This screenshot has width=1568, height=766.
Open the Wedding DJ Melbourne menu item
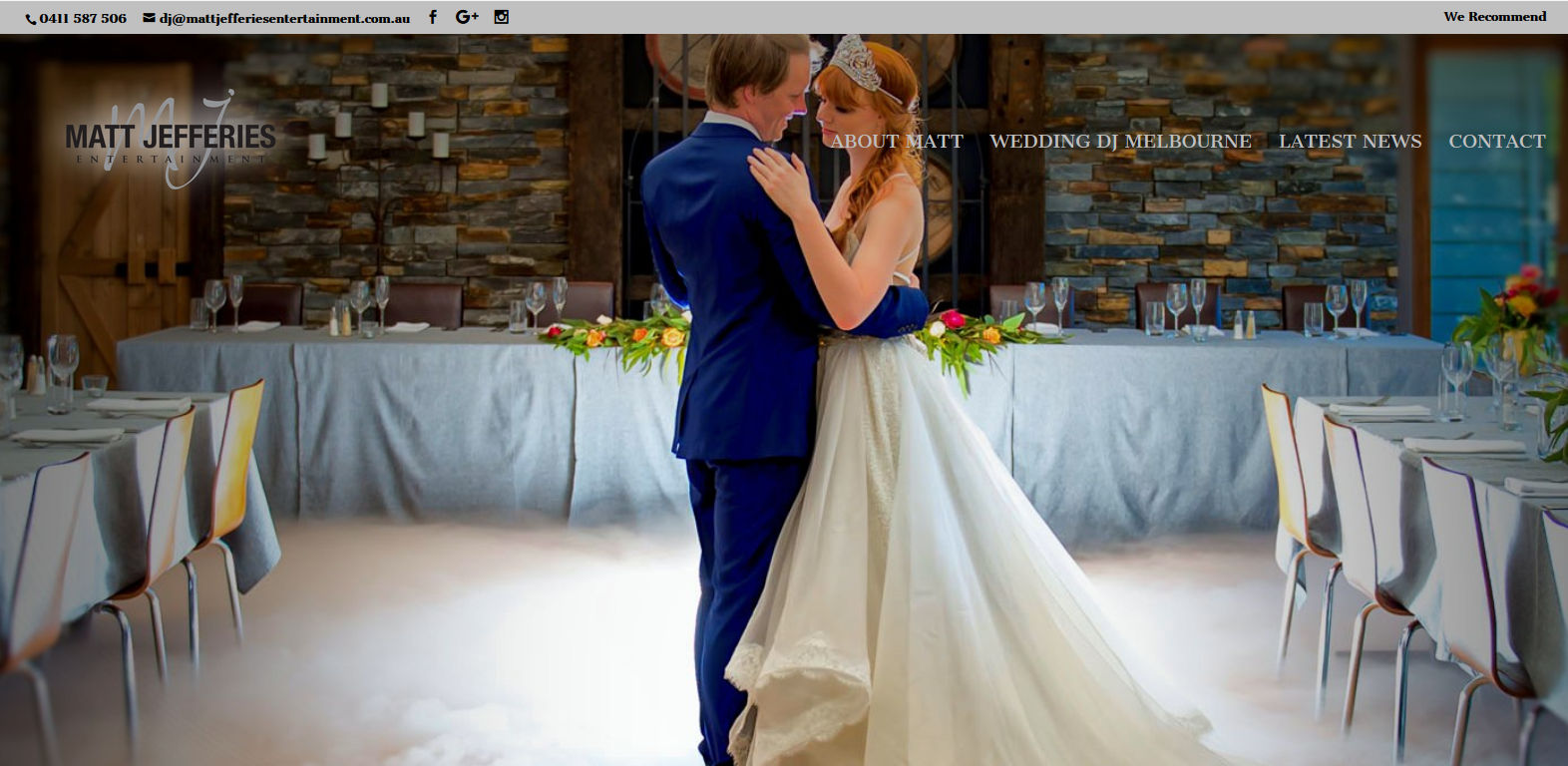1120,142
